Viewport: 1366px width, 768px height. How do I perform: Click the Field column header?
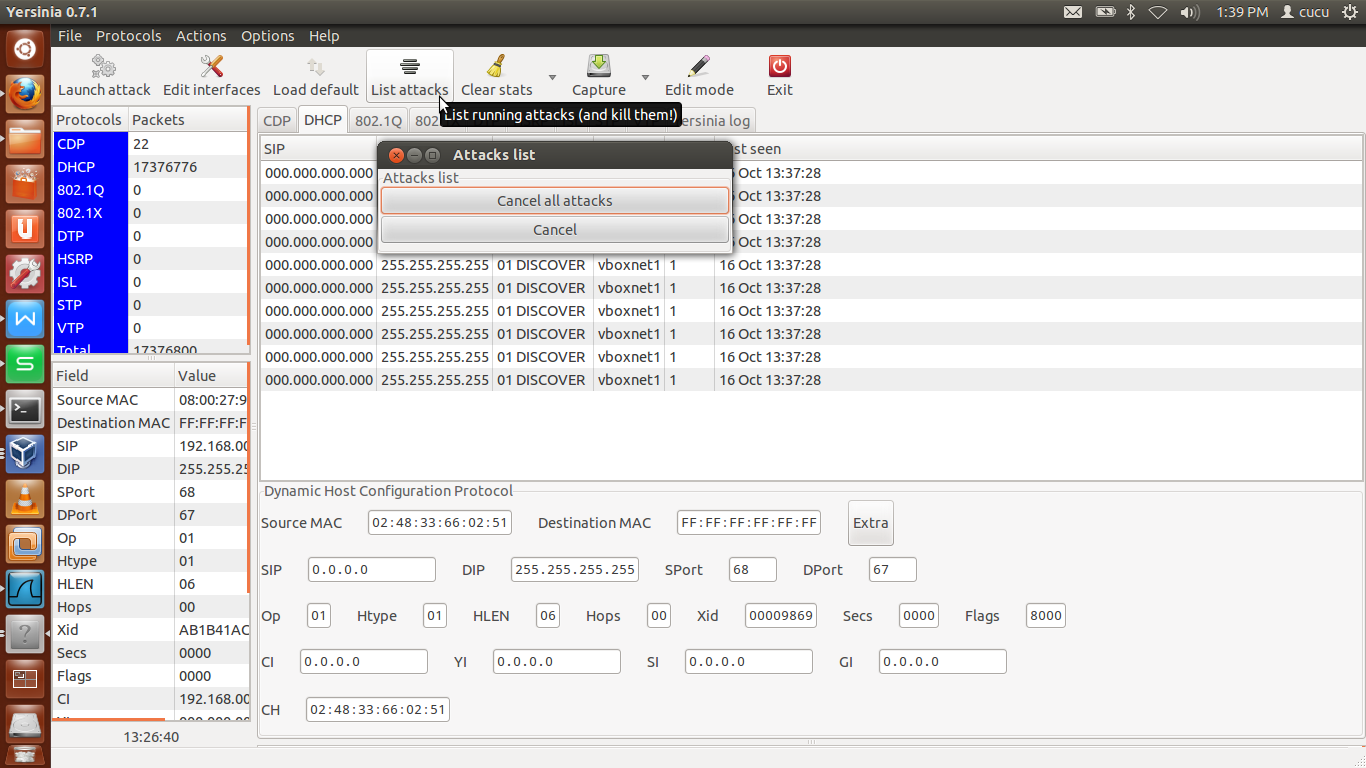tap(113, 376)
